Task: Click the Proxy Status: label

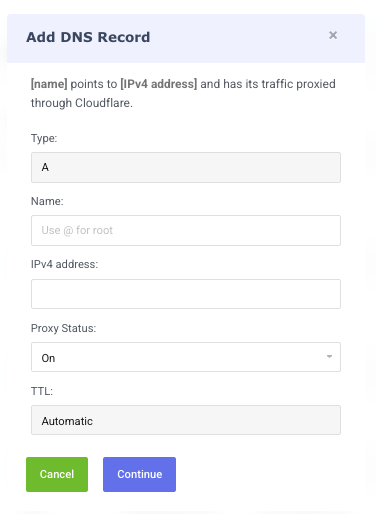Action: pos(63,328)
